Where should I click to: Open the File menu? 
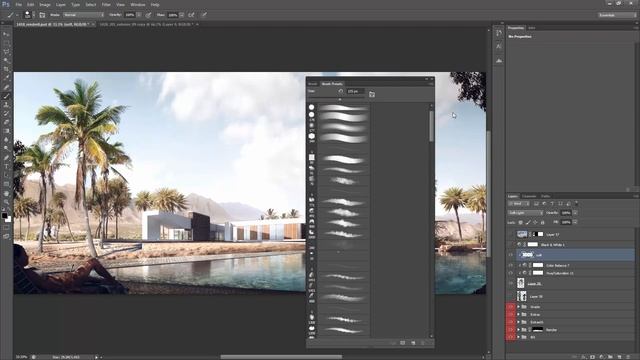point(18,4)
